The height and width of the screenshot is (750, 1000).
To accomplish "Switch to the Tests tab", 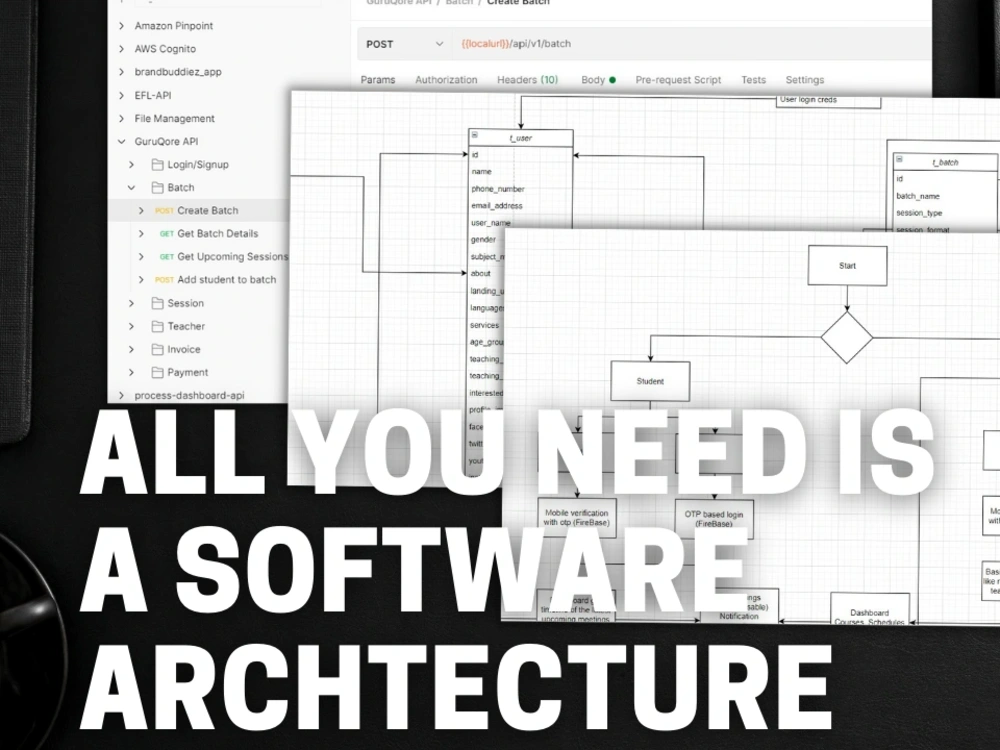I will coord(753,80).
